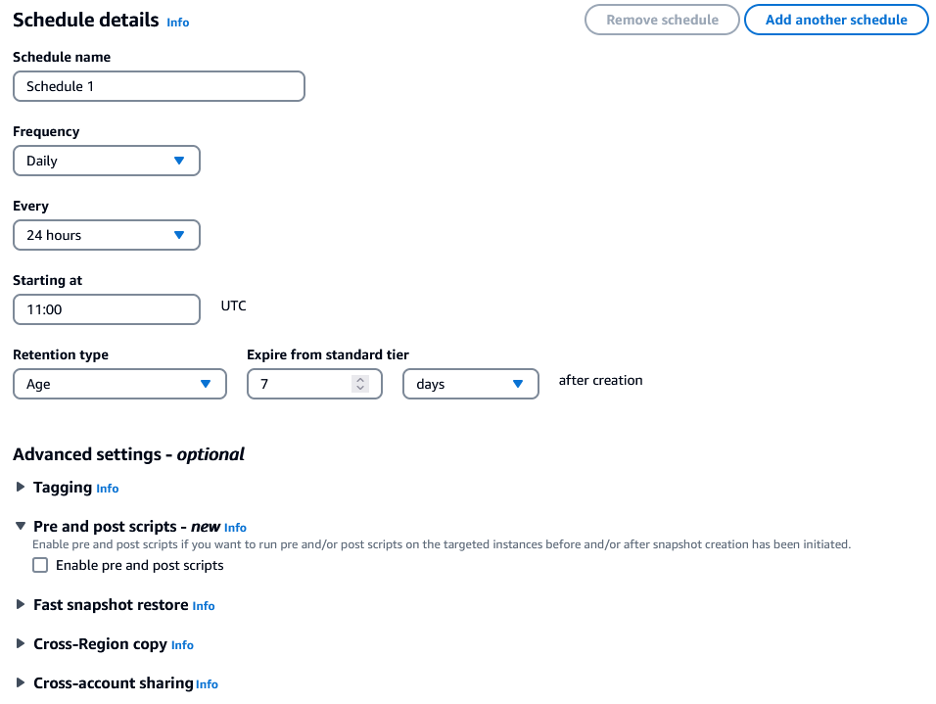Click Add another schedule
Viewport: 936px width, 704px height.
[x=836, y=19]
